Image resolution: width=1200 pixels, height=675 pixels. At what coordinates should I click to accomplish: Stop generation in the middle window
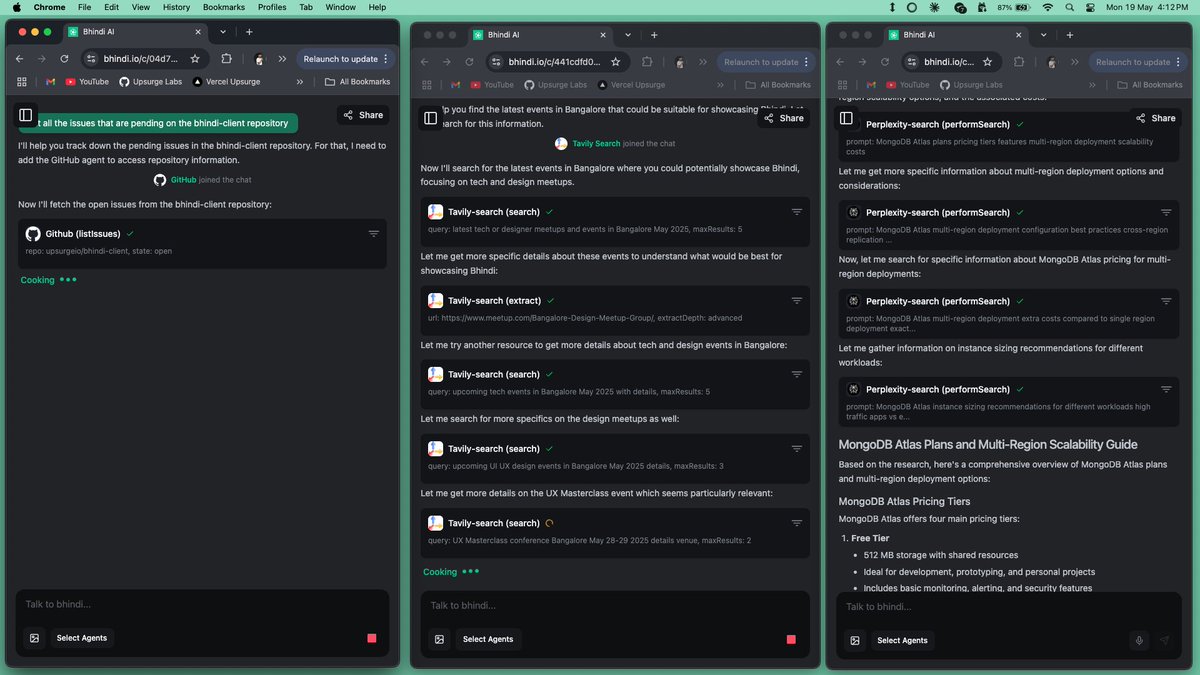pos(791,639)
